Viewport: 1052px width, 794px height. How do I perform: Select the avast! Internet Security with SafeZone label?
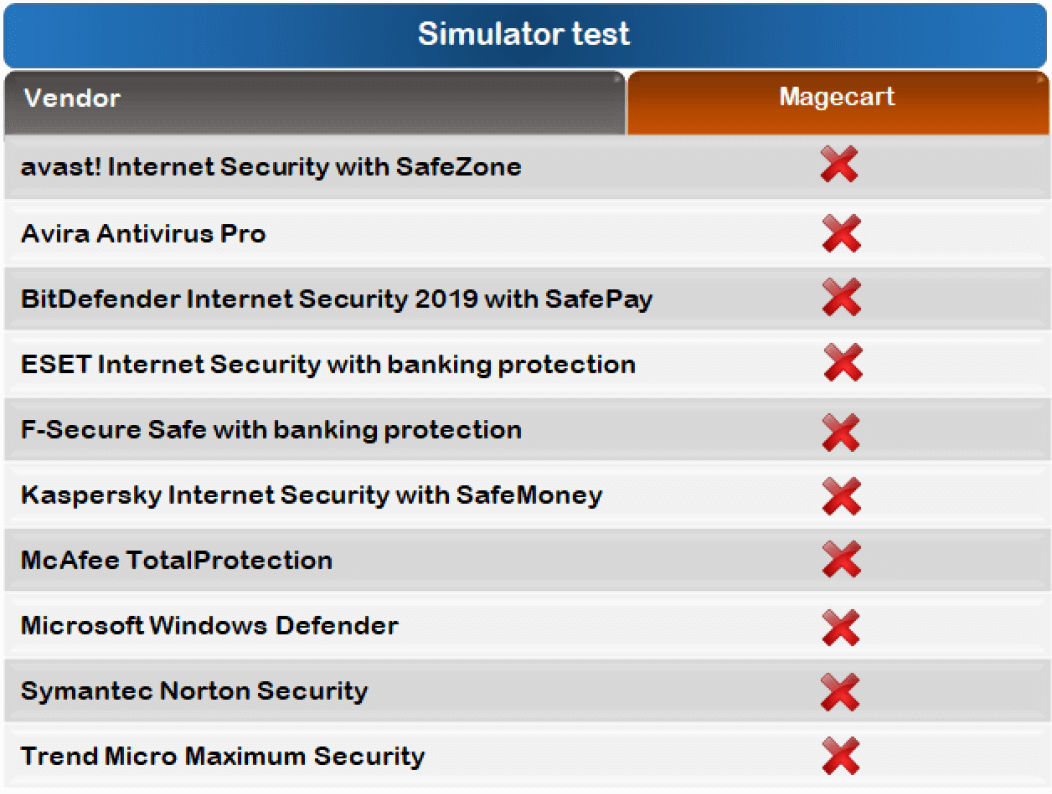(271, 166)
